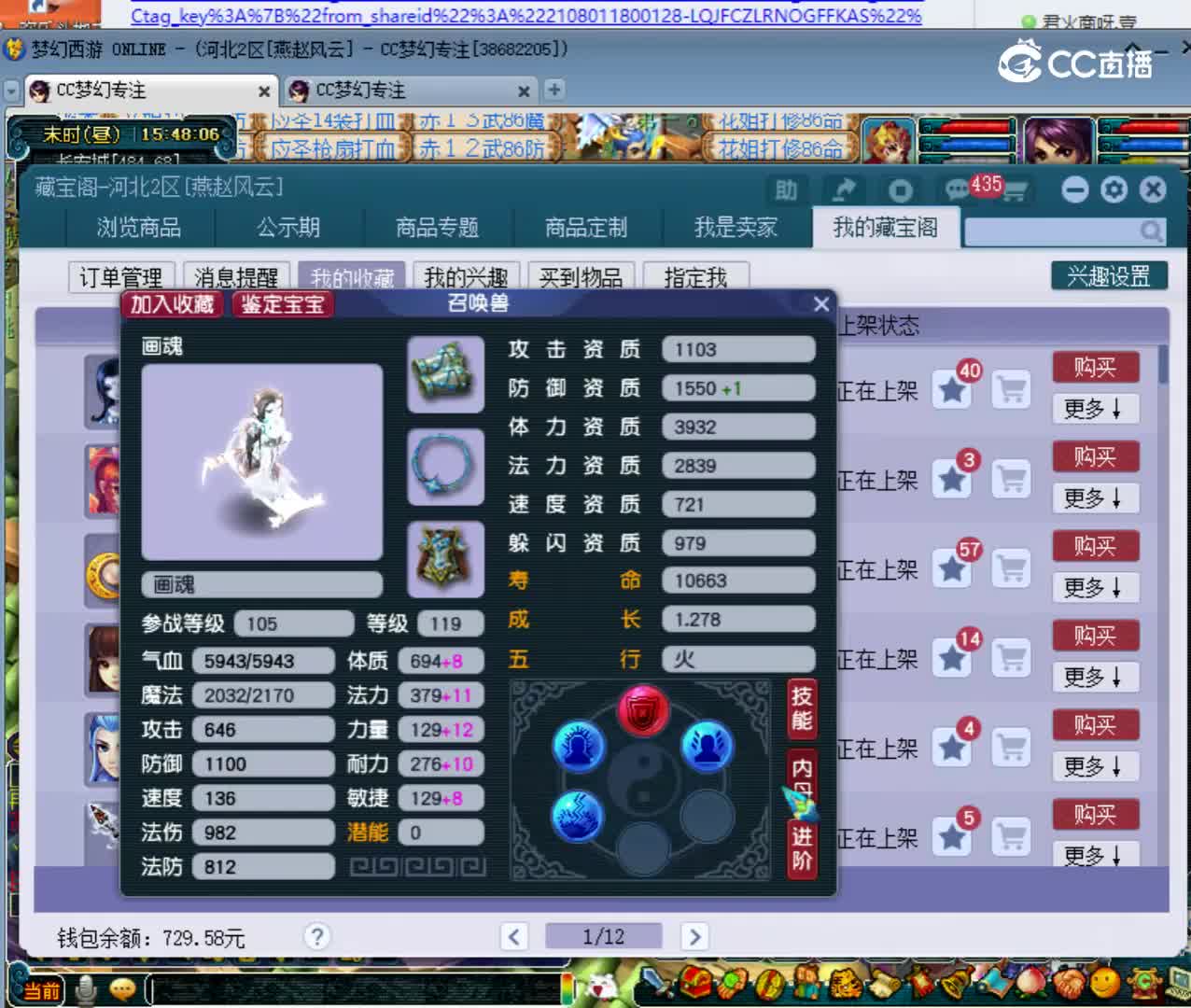1191x1008 pixels.
Task: Expand 更多 on the row with 57 favorites
Action: click(1096, 588)
